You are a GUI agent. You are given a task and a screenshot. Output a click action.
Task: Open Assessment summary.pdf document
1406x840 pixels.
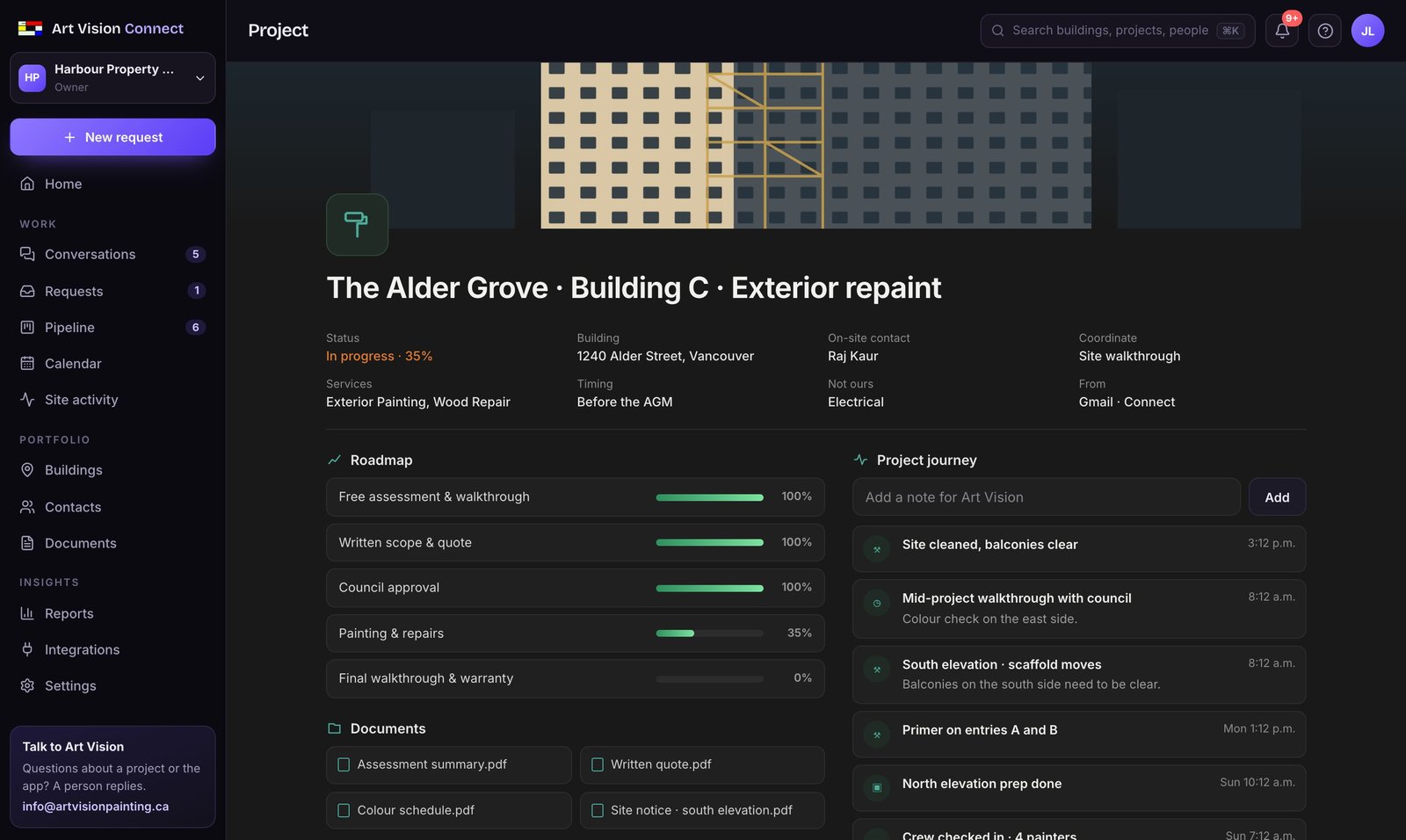point(449,764)
